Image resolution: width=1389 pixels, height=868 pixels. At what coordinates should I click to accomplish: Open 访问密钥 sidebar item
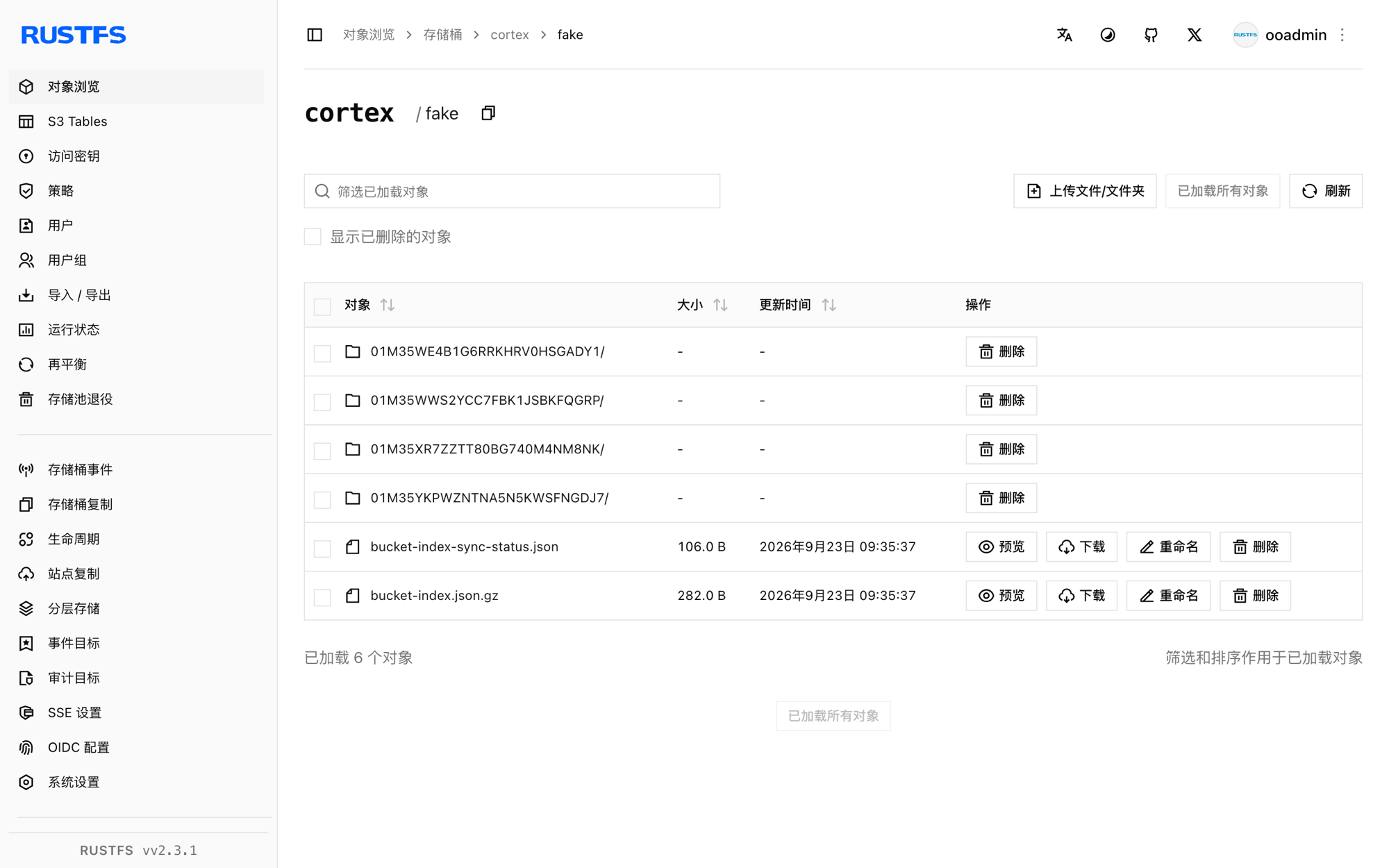click(x=136, y=156)
